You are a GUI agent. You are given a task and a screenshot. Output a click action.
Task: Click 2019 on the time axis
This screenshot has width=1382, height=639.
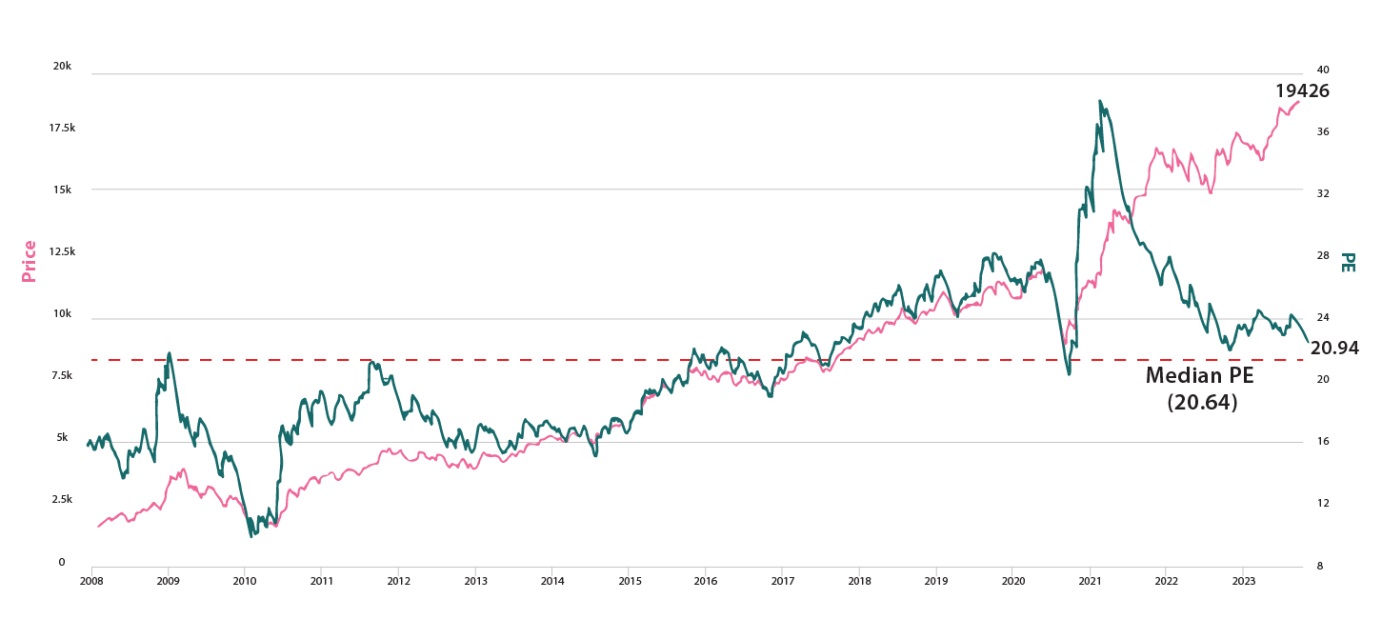coord(936,580)
